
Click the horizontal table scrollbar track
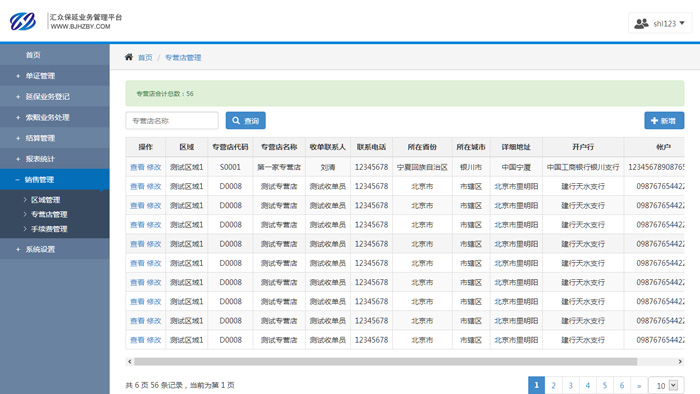pos(385,361)
